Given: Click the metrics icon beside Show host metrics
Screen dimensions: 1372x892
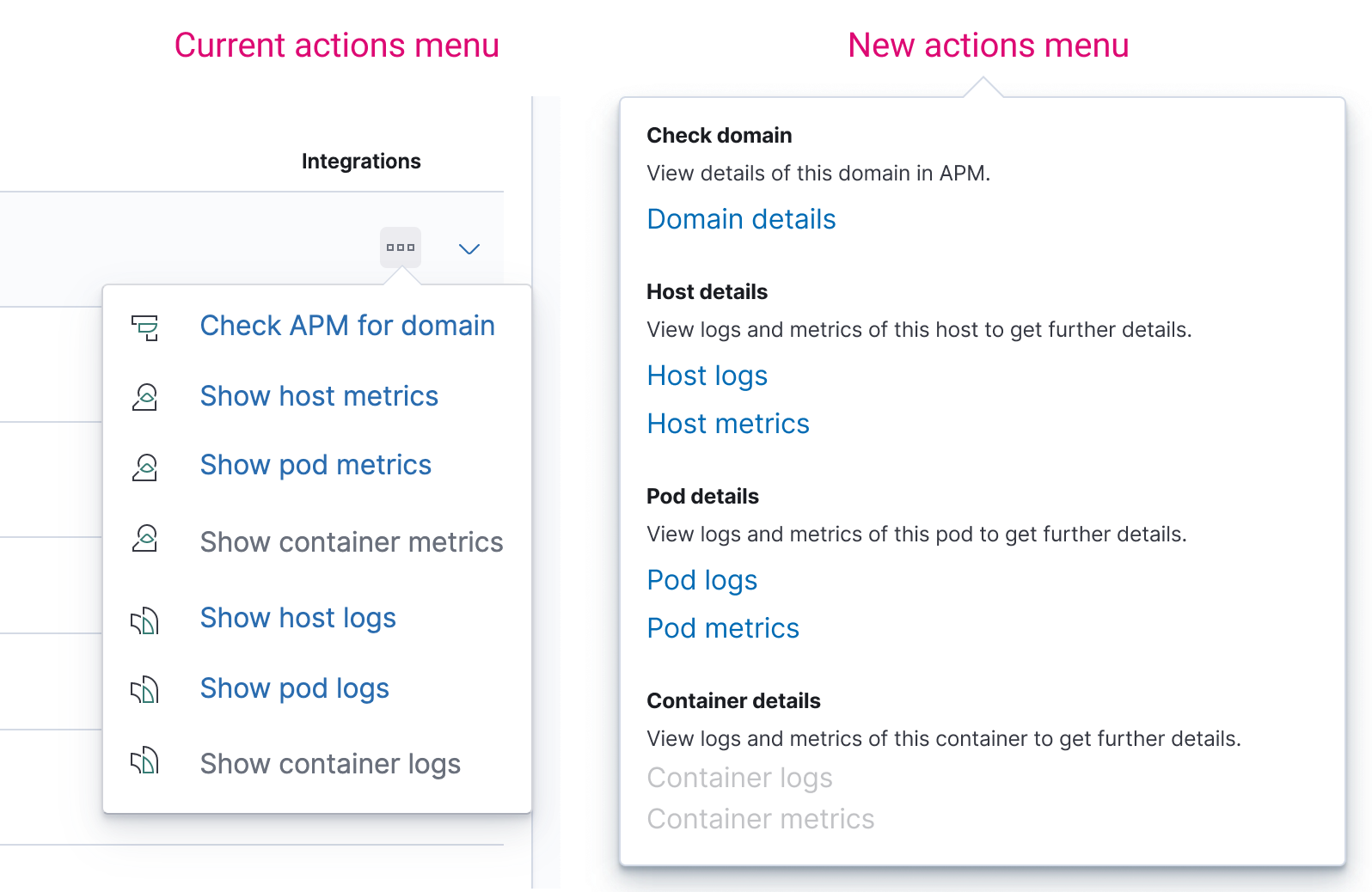Looking at the screenshot, I should [144, 397].
